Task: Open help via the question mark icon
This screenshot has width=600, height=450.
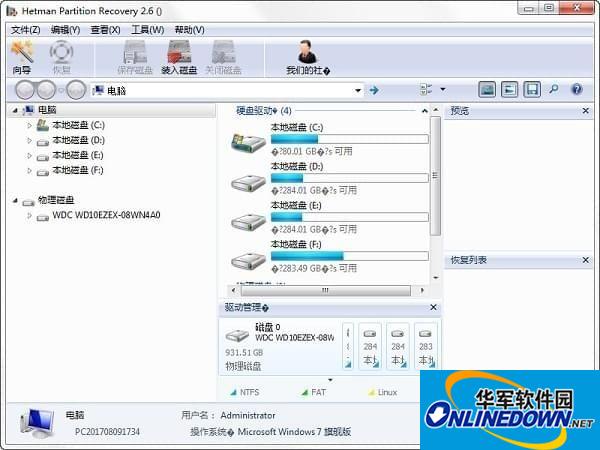Action: 576,90
